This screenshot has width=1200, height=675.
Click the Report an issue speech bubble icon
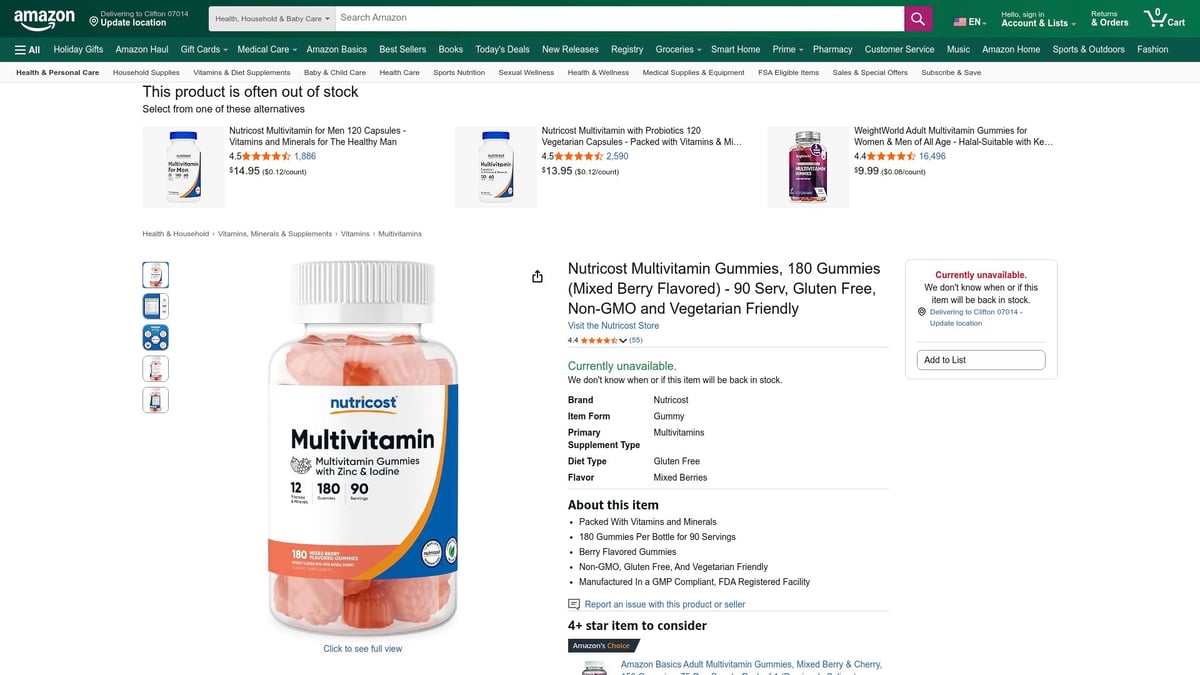point(574,604)
